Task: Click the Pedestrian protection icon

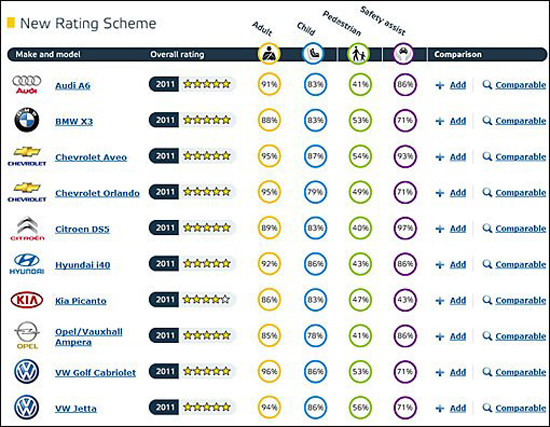Action: tap(358, 54)
